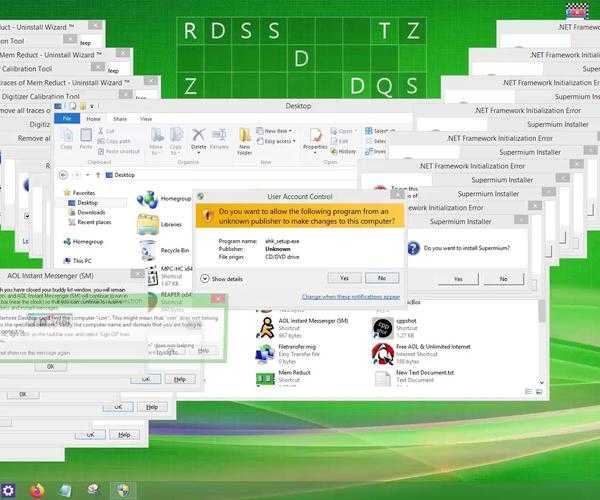Create a New folder from the ribbon
This screenshot has height=500, width=600.
245,141
